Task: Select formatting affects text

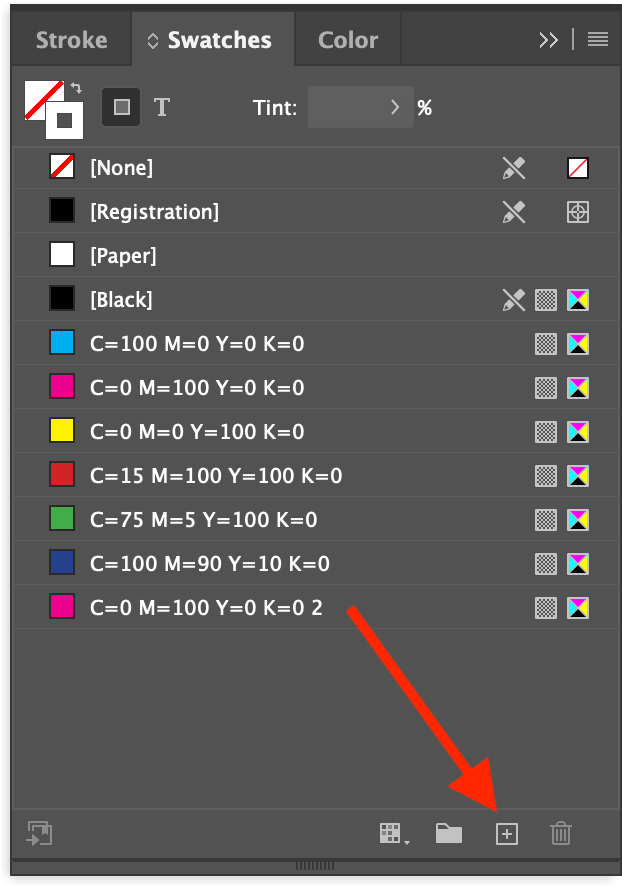Action: pyautogui.click(x=162, y=107)
